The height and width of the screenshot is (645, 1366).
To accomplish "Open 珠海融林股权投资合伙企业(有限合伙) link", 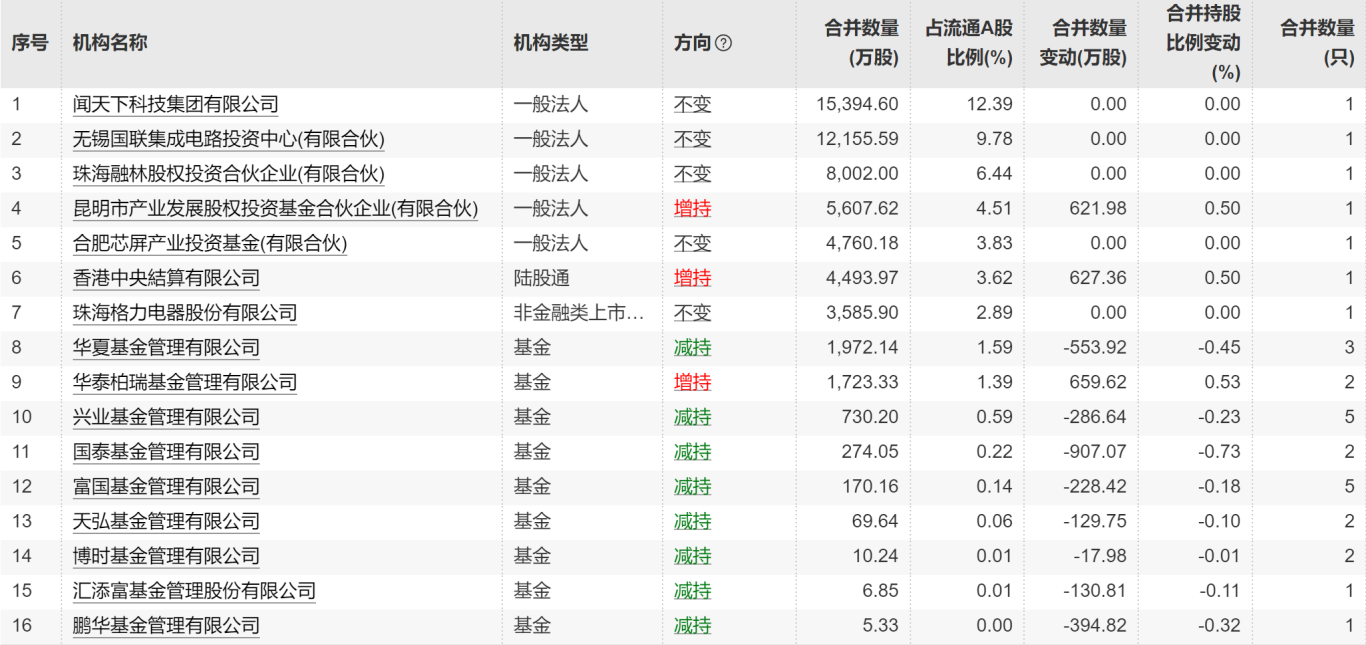I will pos(229,174).
